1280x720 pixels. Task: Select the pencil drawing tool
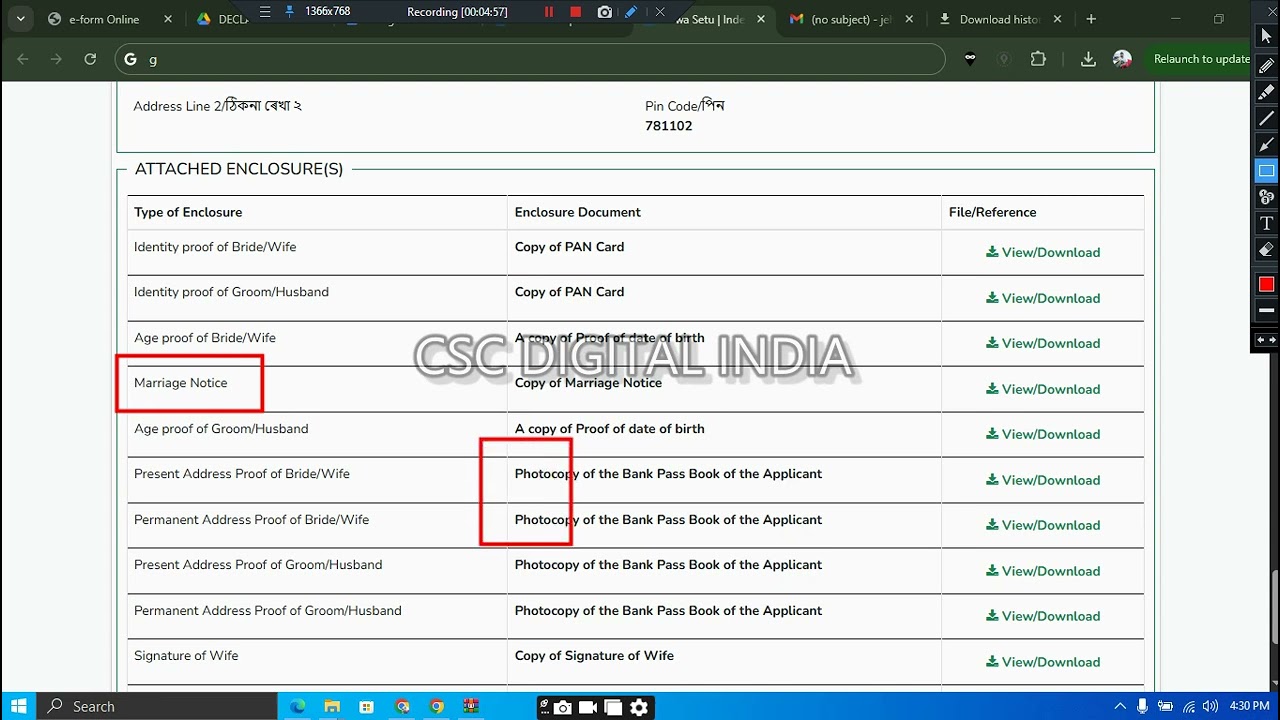pos(1266,66)
